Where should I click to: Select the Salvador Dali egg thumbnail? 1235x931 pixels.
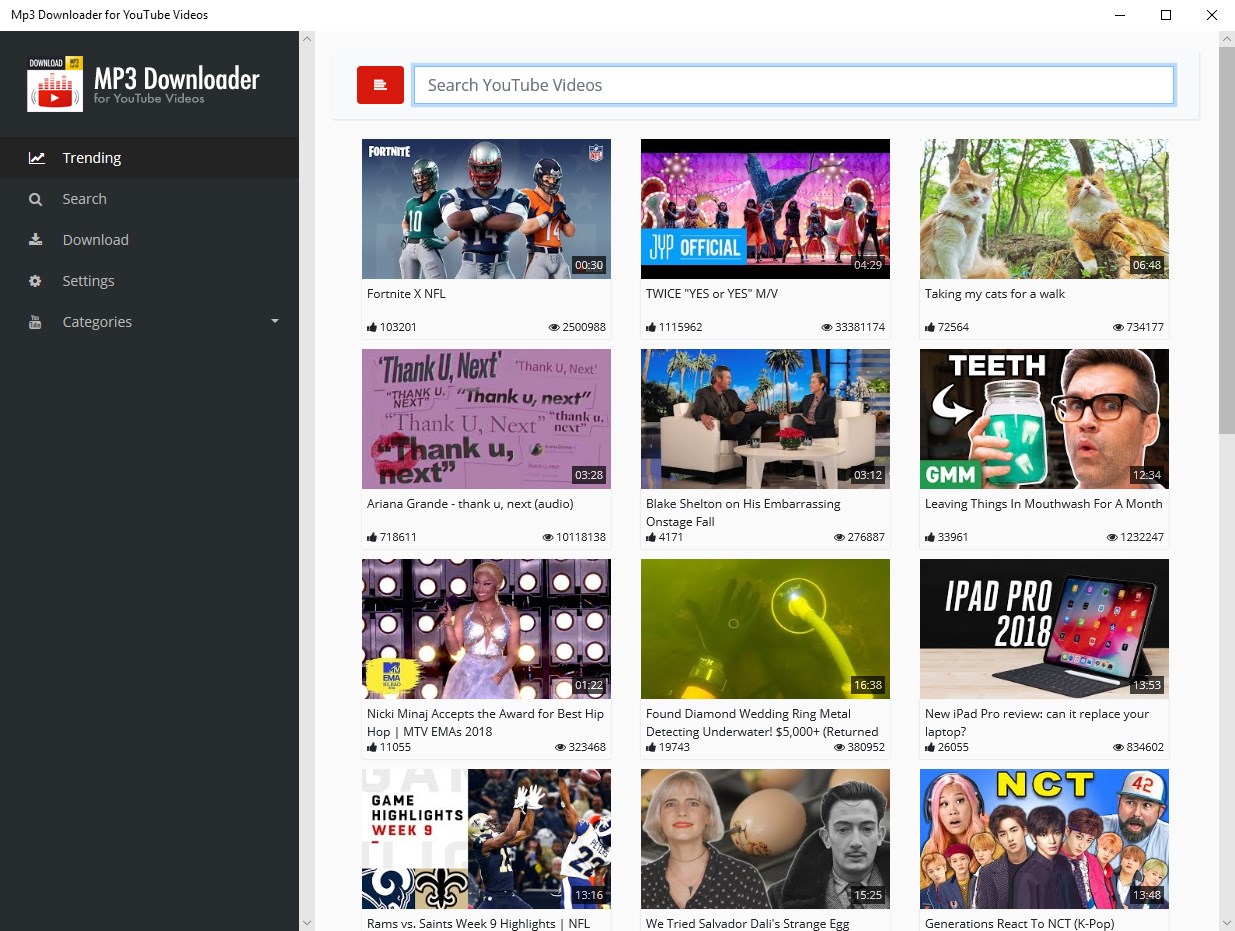tap(765, 839)
